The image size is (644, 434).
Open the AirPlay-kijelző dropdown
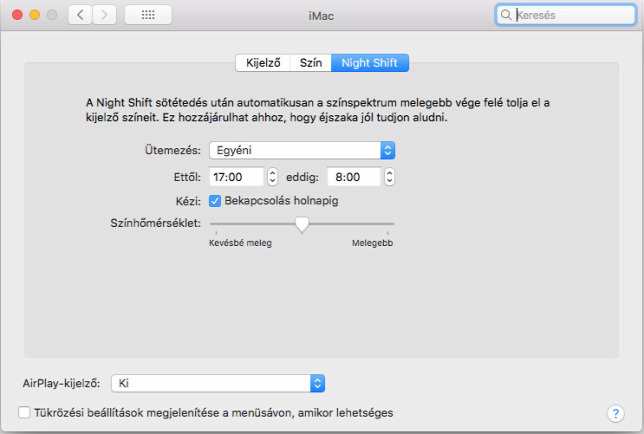tap(218, 383)
